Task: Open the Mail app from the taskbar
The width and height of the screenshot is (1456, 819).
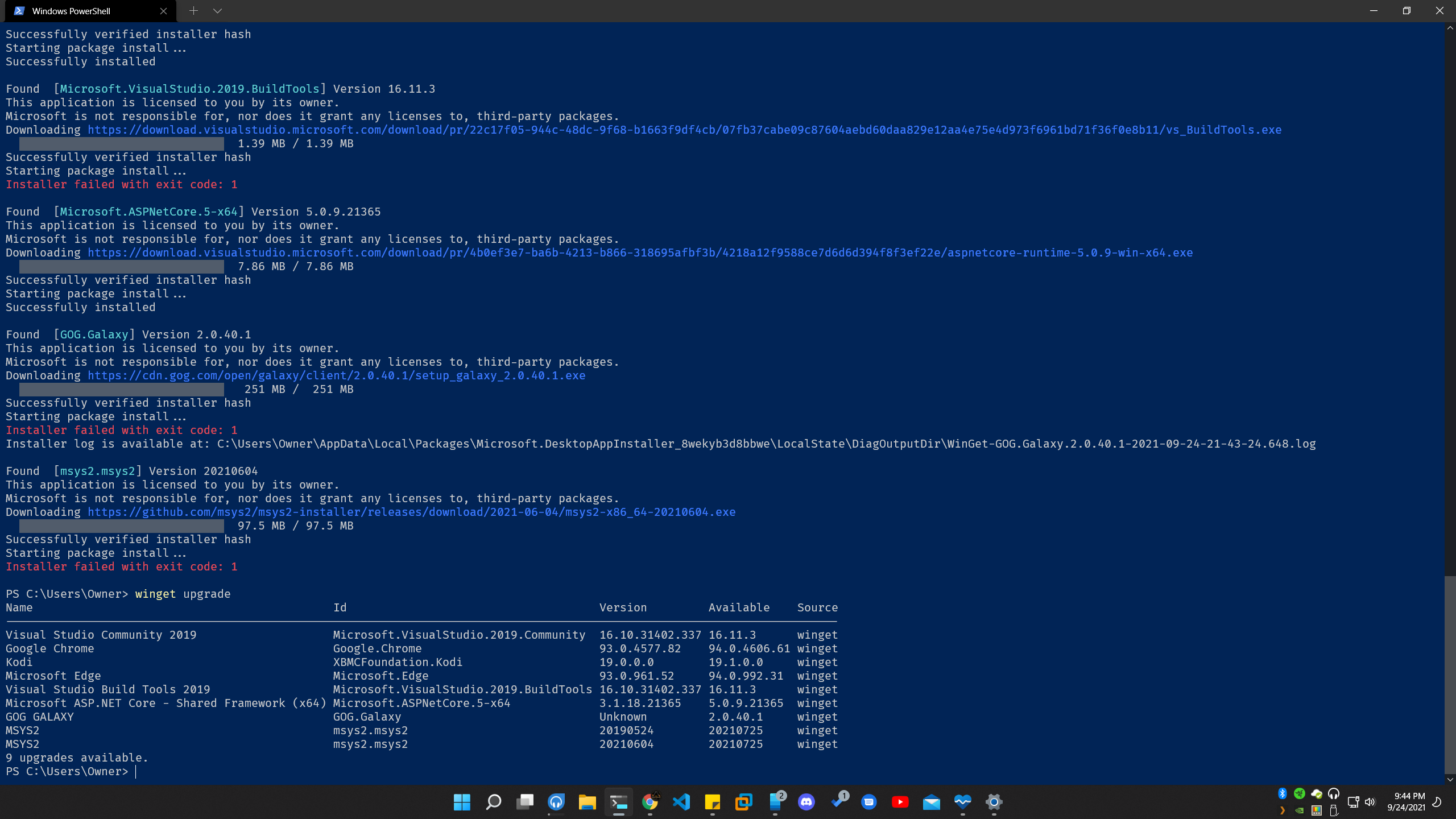Action: [932, 802]
